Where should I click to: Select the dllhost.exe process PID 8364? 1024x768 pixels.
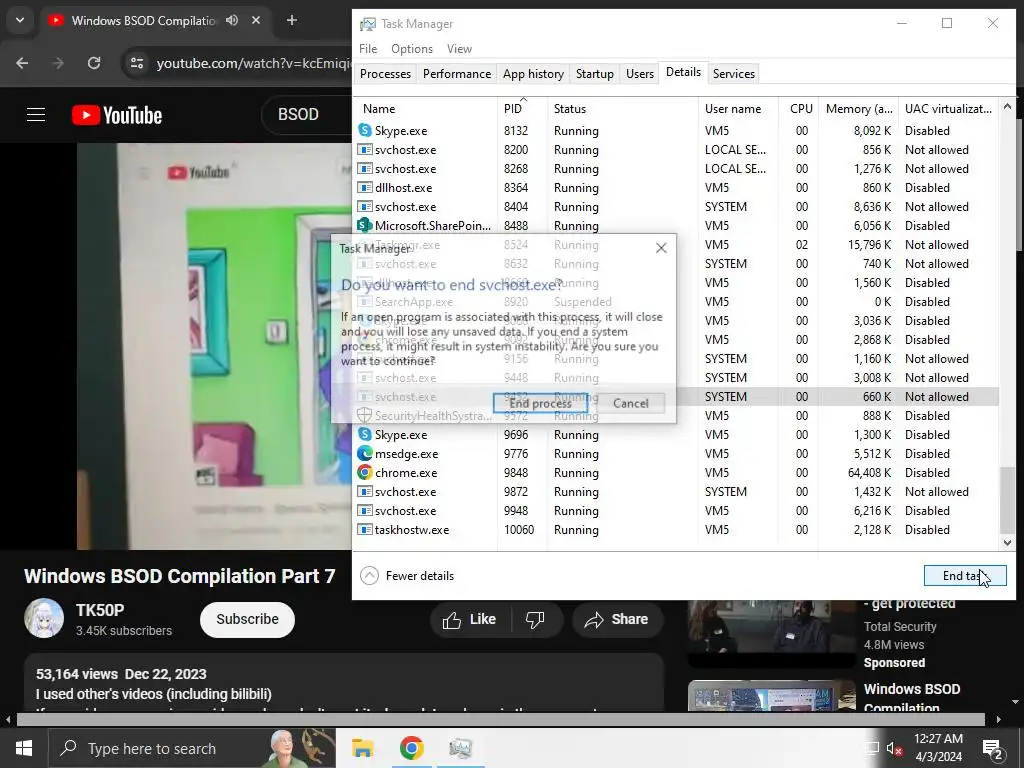pos(676,187)
